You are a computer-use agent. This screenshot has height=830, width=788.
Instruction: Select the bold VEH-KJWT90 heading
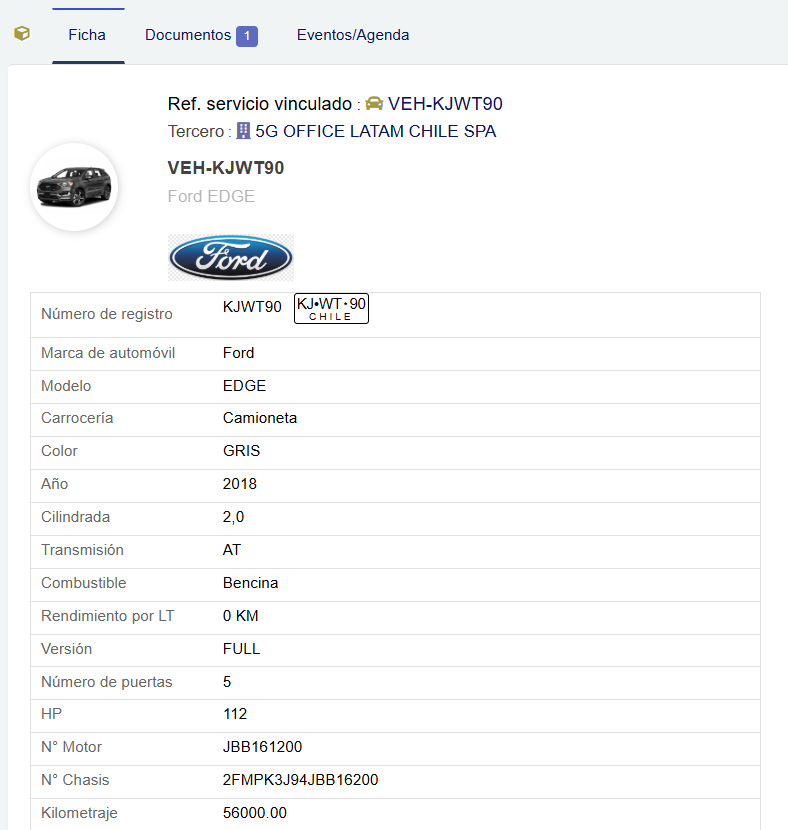(x=226, y=168)
